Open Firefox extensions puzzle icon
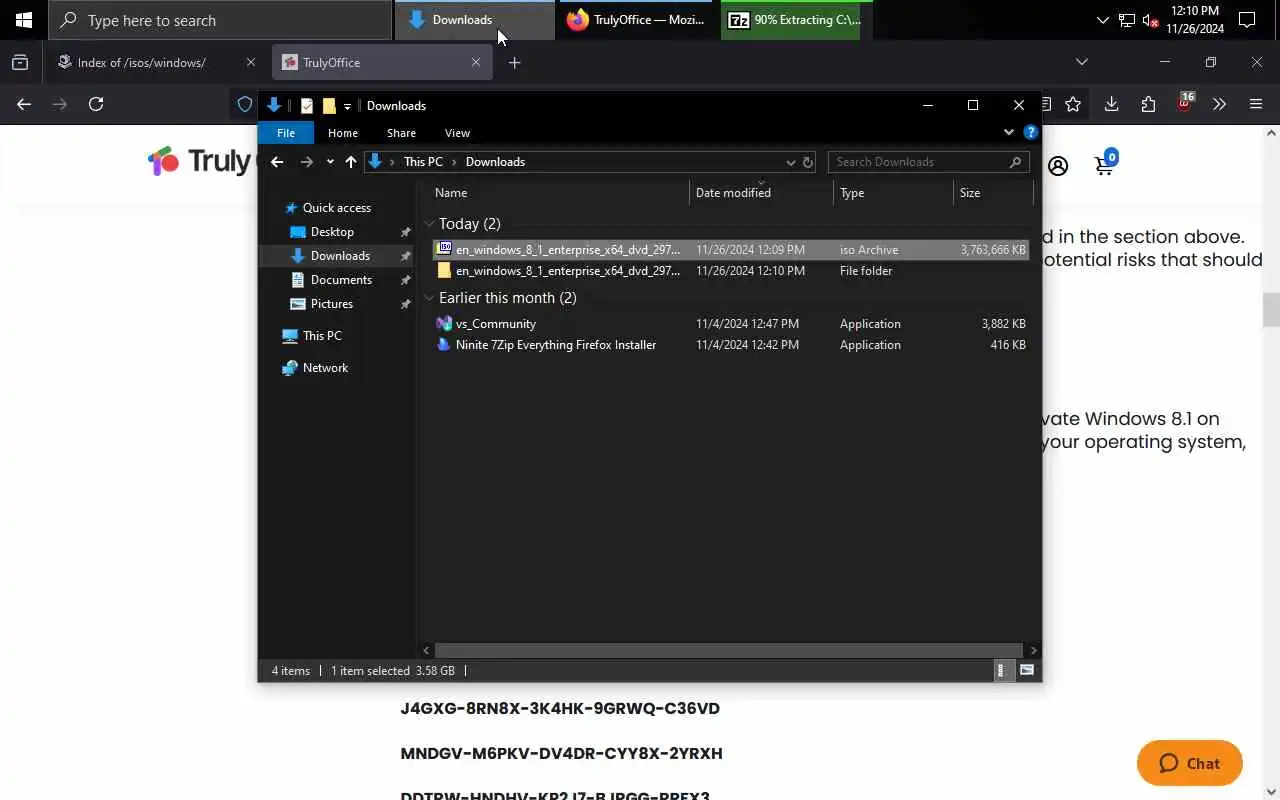This screenshot has height=800, width=1280. pyautogui.click(x=1148, y=104)
